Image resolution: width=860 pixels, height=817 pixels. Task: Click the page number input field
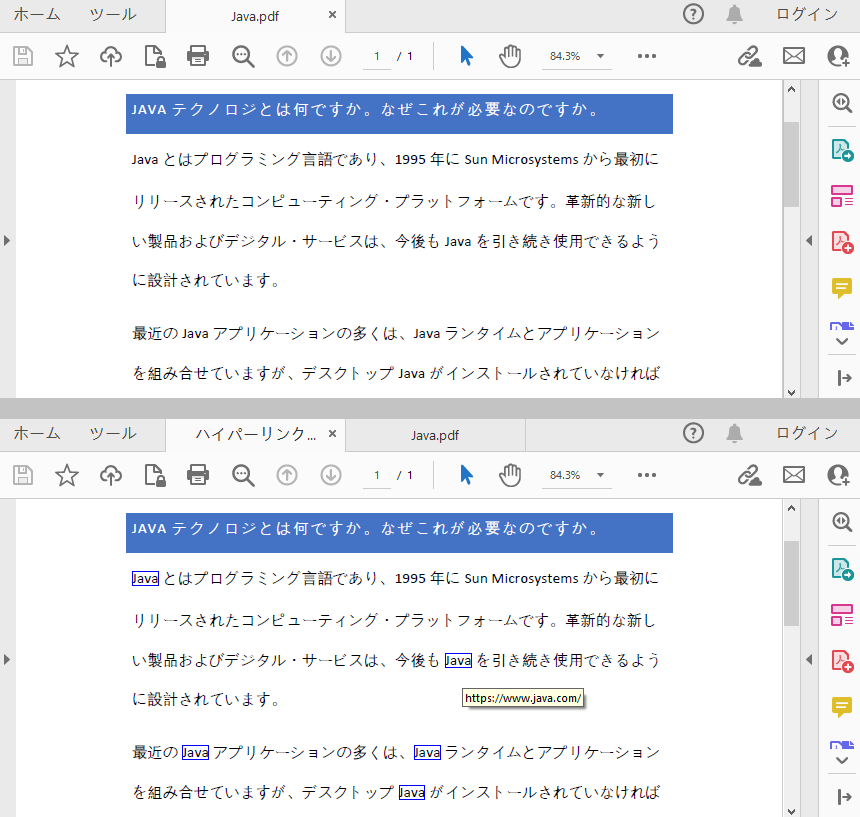(x=376, y=56)
